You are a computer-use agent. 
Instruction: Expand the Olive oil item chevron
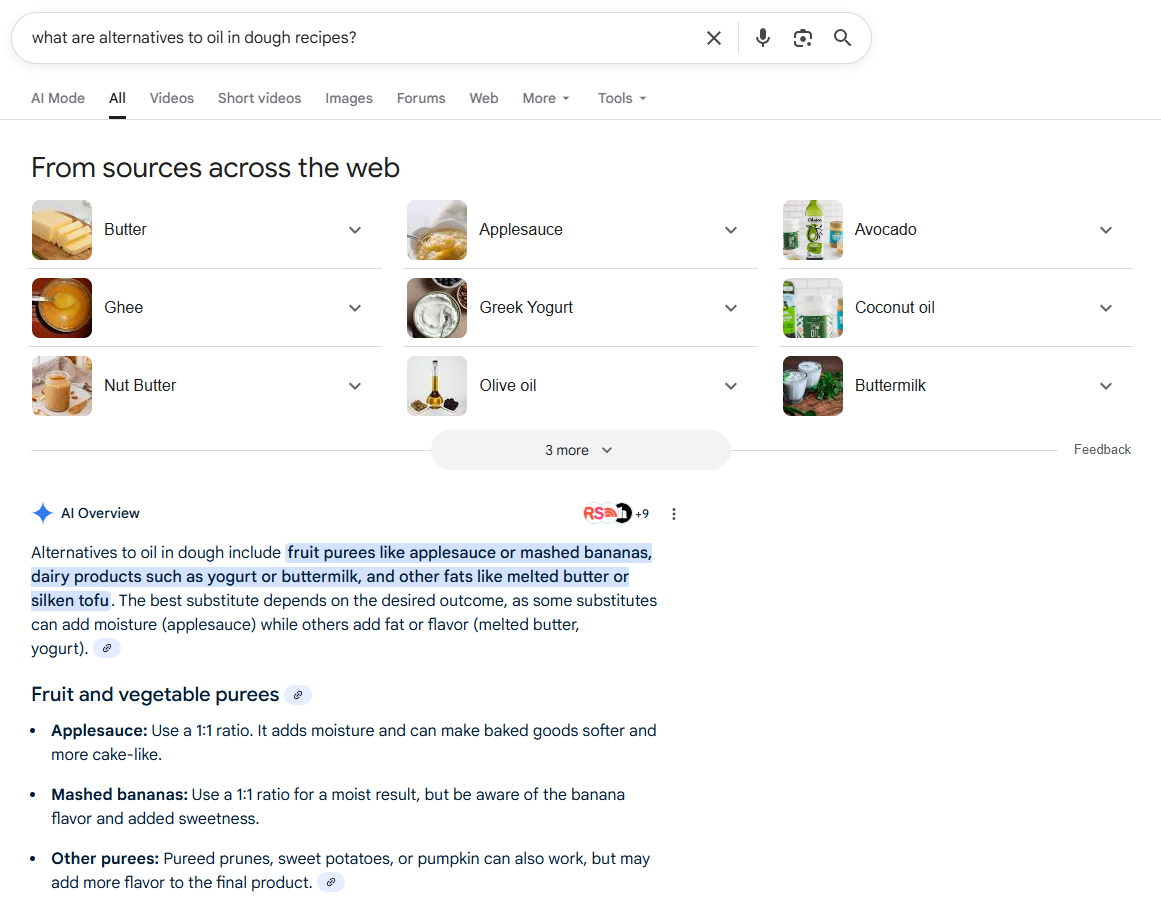pyautogui.click(x=731, y=386)
